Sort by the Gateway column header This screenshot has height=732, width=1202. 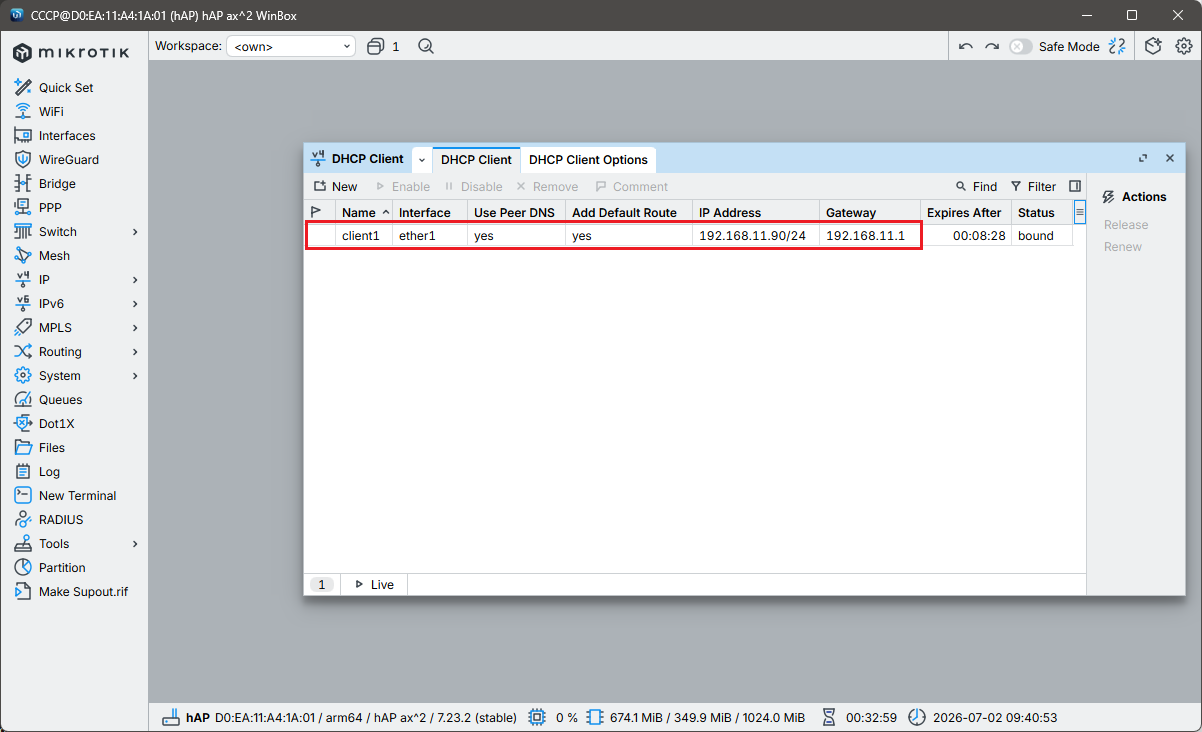click(870, 212)
